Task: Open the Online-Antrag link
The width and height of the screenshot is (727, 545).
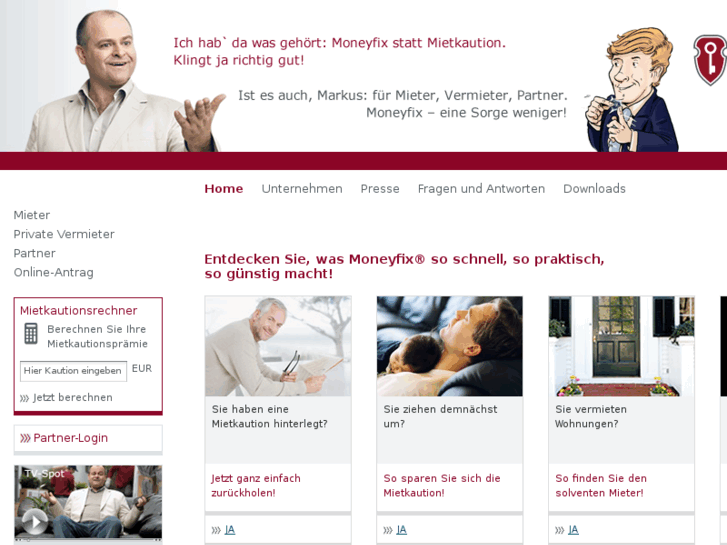Action: [x=54, y=272]
